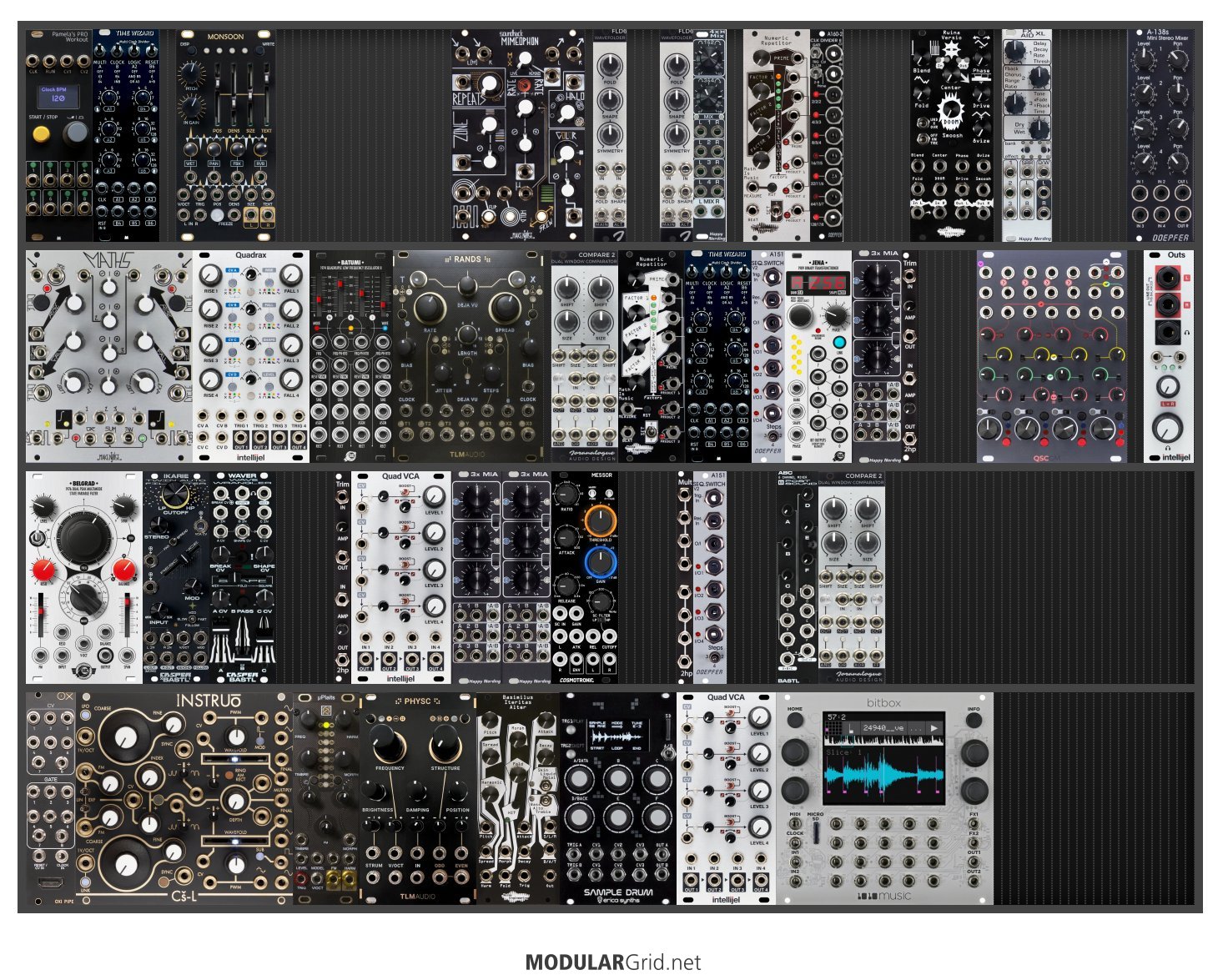Click the Structure knob on Physc
This screenshot has width=1228, height=980.
click(x=445, y=743)
